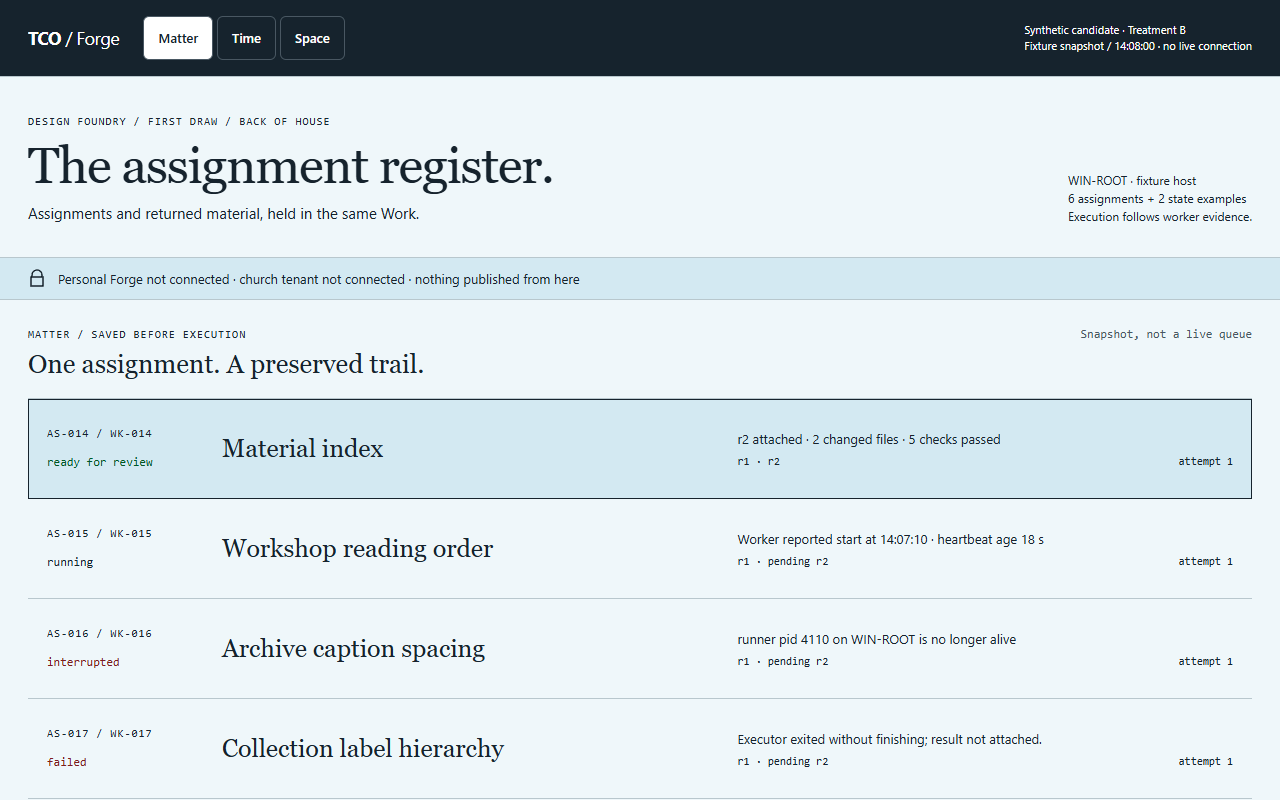
Task: Click the worker start and heartbeat age message
Action: tap(890, 540)
